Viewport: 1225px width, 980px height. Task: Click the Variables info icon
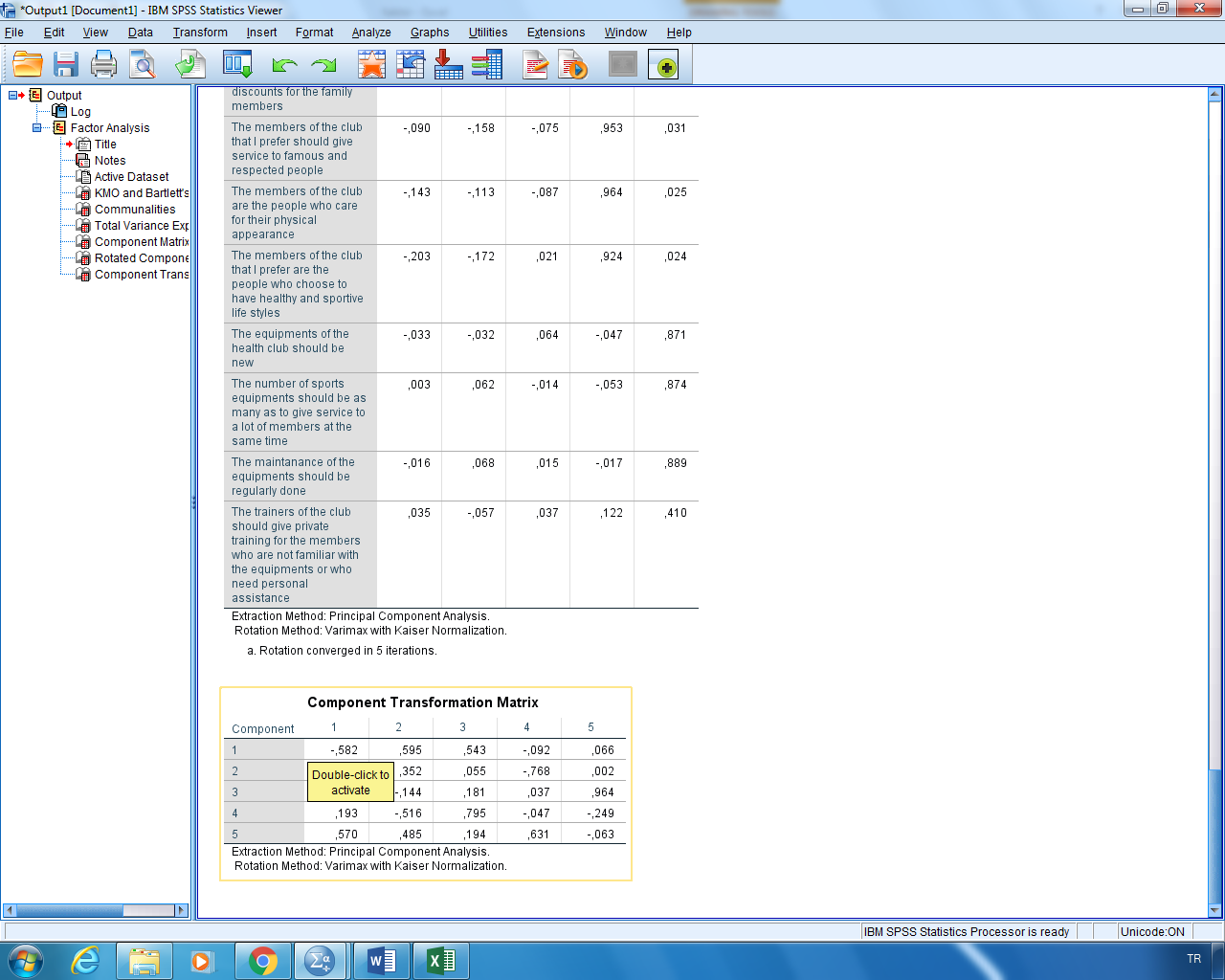[486, 65]
